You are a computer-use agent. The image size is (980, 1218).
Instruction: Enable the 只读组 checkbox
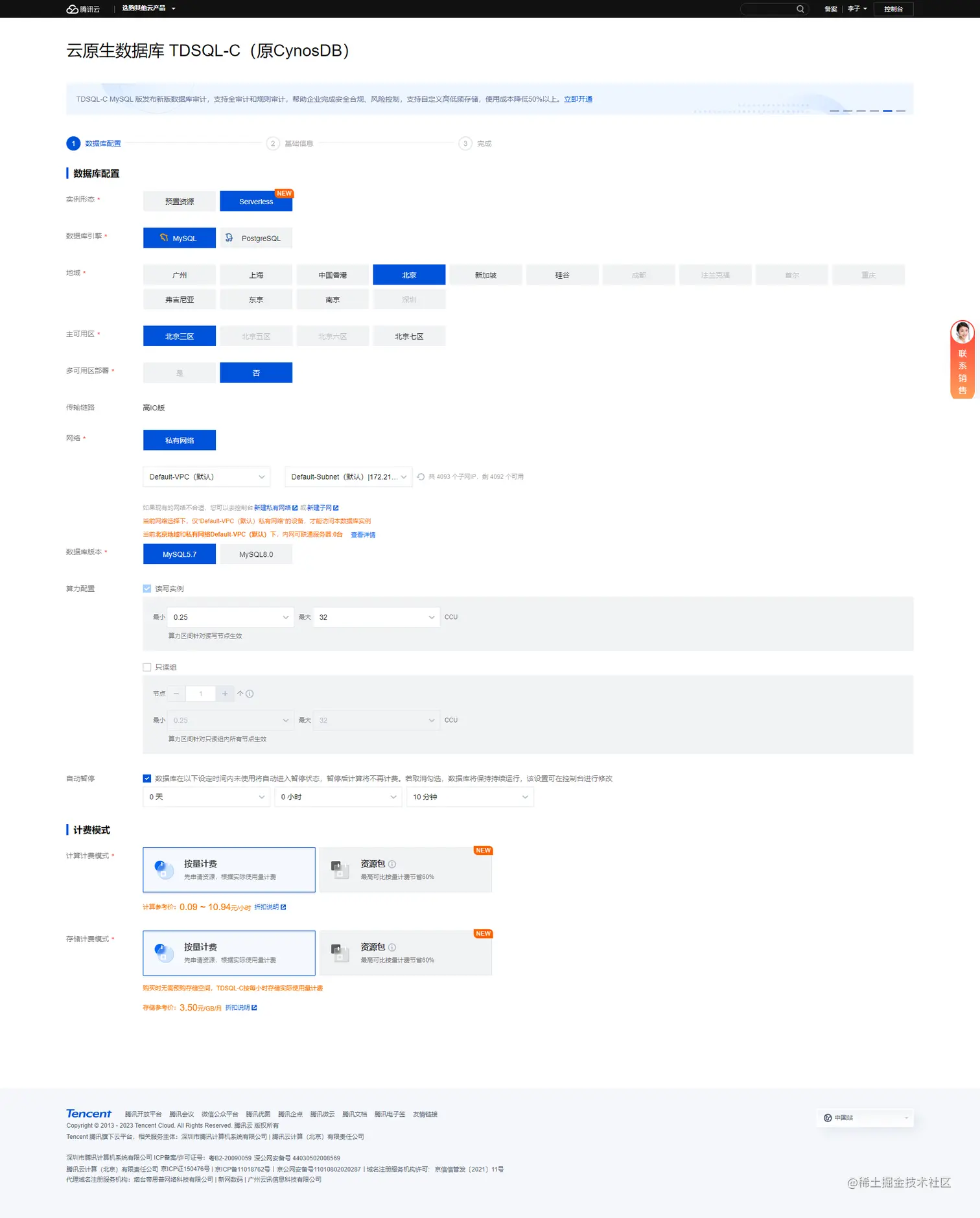pos(147,667)
